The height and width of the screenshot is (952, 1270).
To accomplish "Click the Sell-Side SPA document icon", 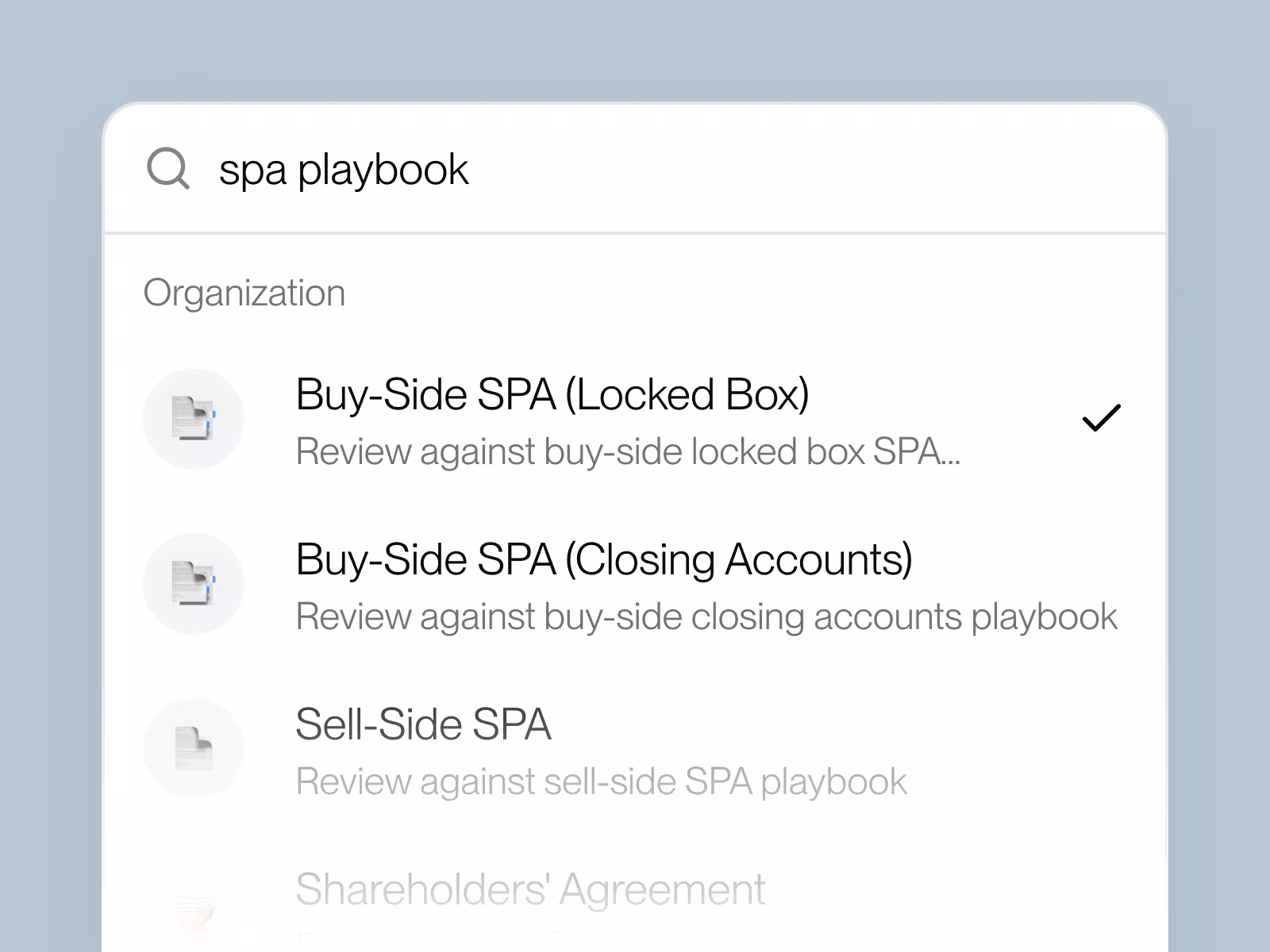I will click(x=194, y=749).
